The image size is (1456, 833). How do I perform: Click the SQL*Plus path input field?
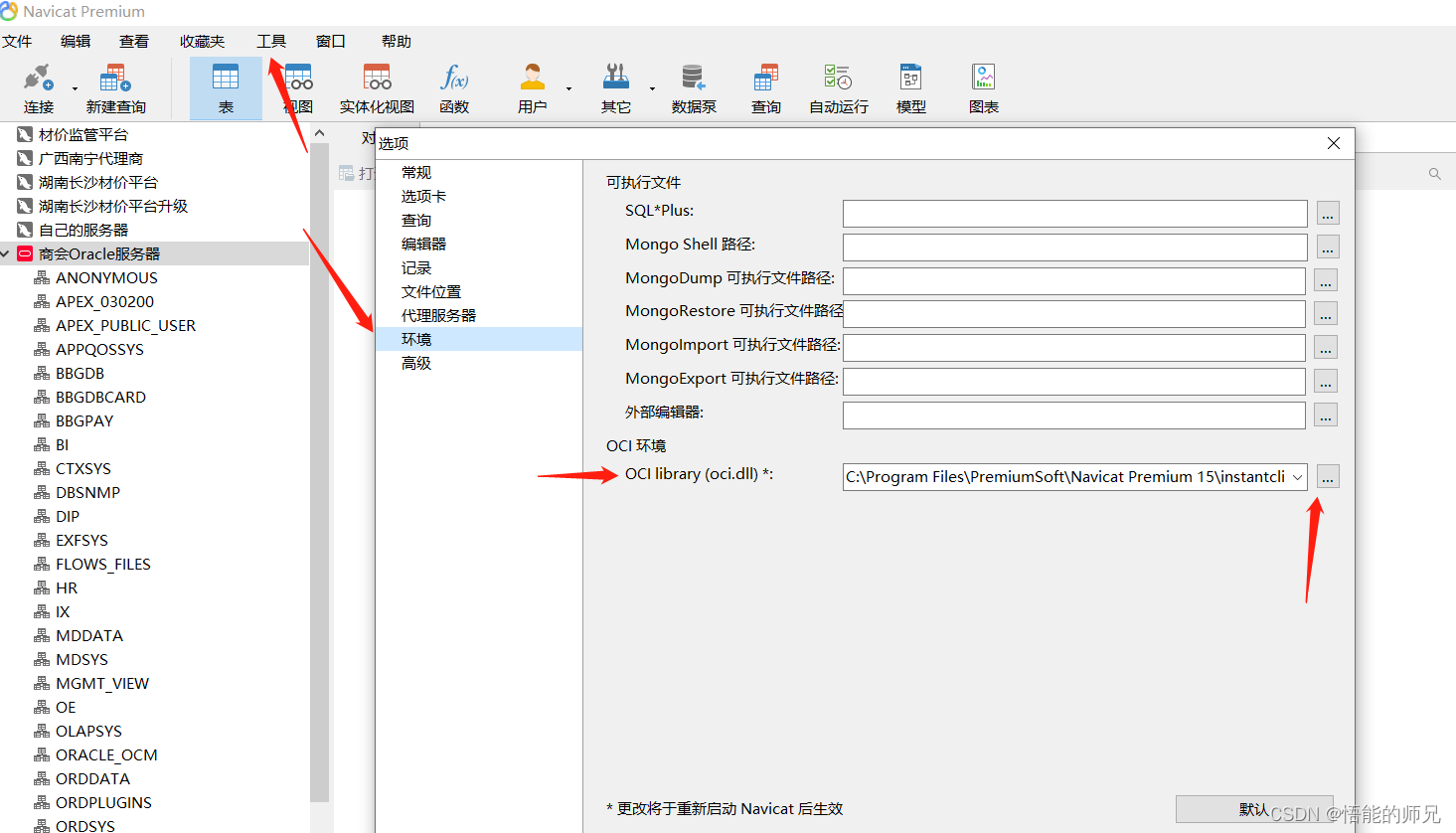(x=1074, y=214)
